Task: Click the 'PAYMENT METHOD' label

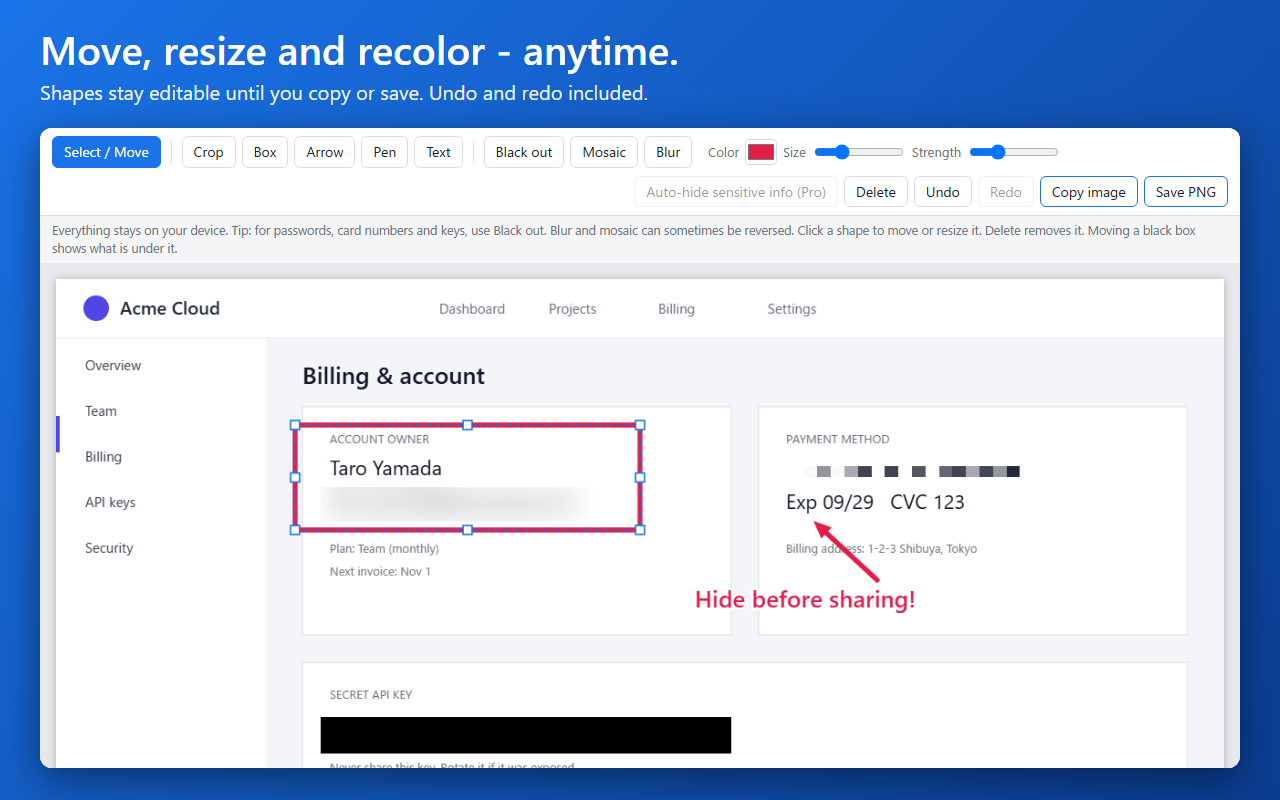Action: [838, 439]
